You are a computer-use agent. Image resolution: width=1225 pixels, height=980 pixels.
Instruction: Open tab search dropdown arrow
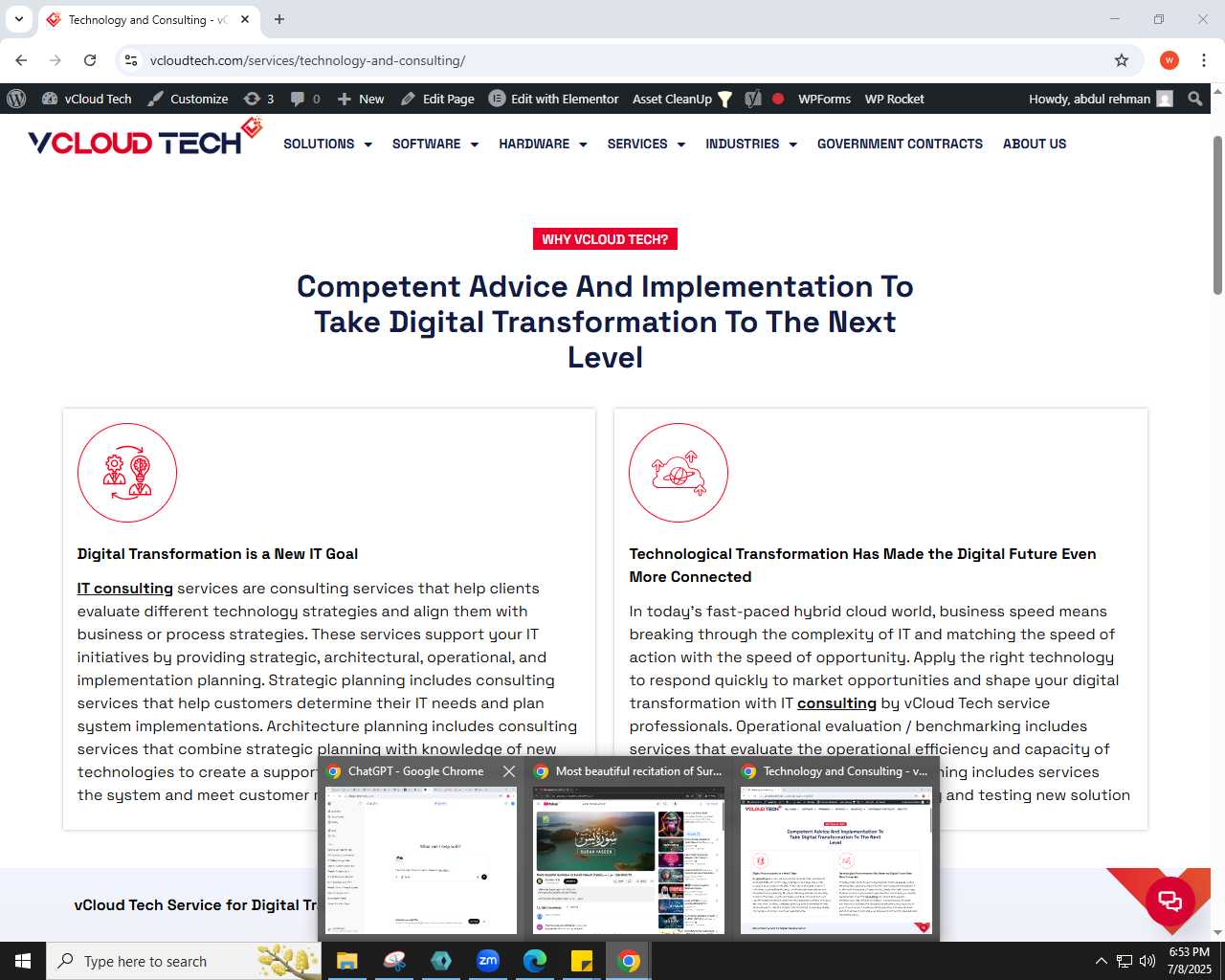tap(19, 19)
